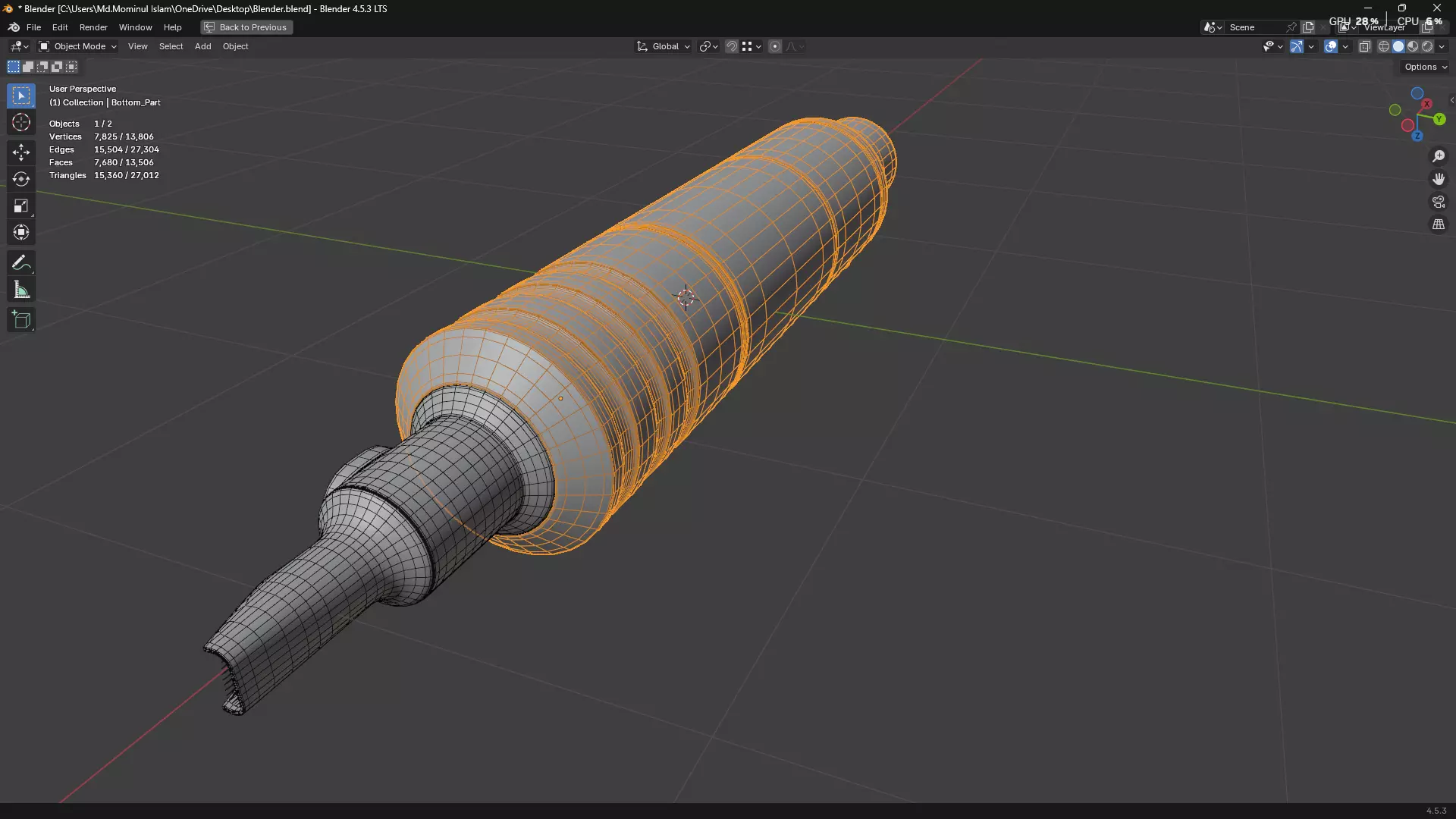Click the blue Z axis on gizmo
This screenshot has width=1456, height=819.
coord(1417,136)
